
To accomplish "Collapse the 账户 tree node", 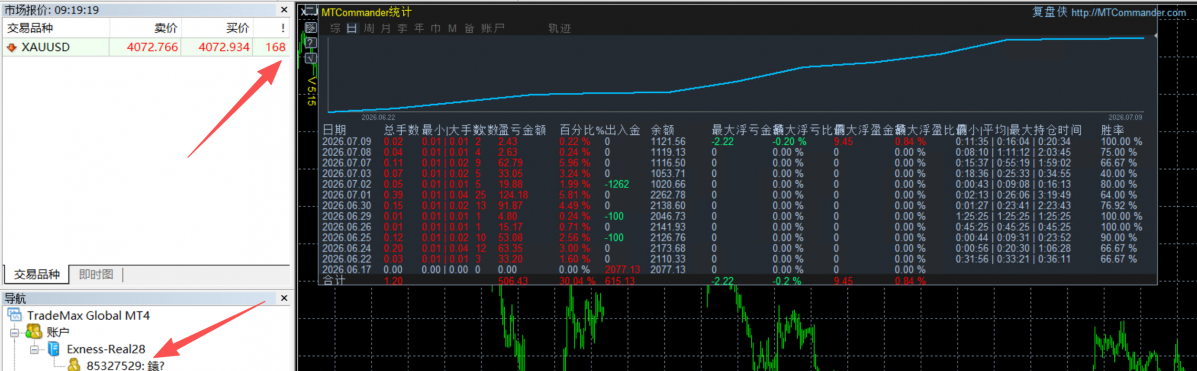I will tap(15, 332).
